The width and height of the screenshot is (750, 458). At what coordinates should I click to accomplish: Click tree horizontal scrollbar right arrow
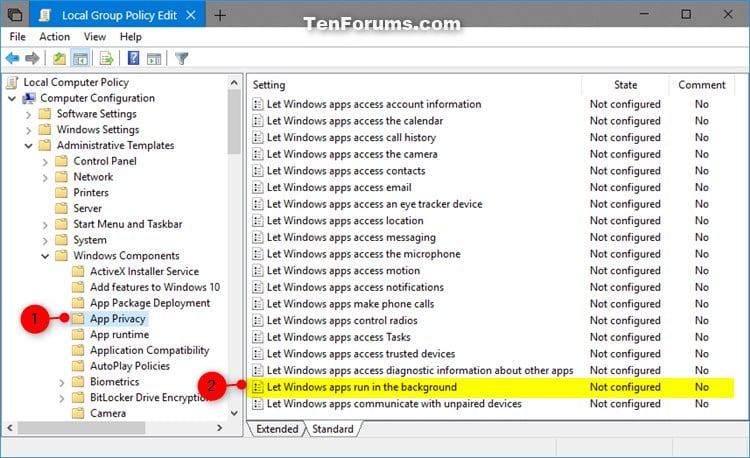[220, 428]
